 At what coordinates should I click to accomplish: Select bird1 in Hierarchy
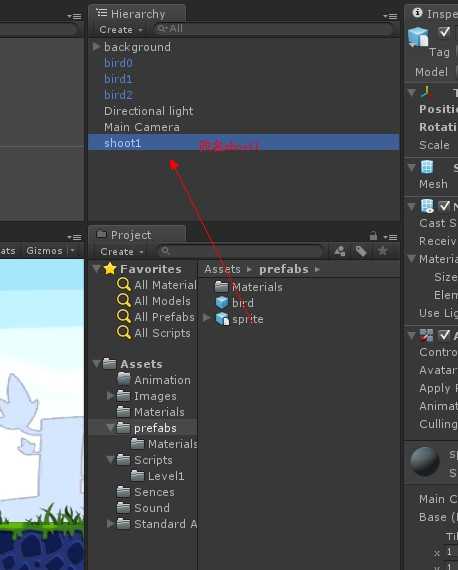pyautogui.click(x=118, y=79)
